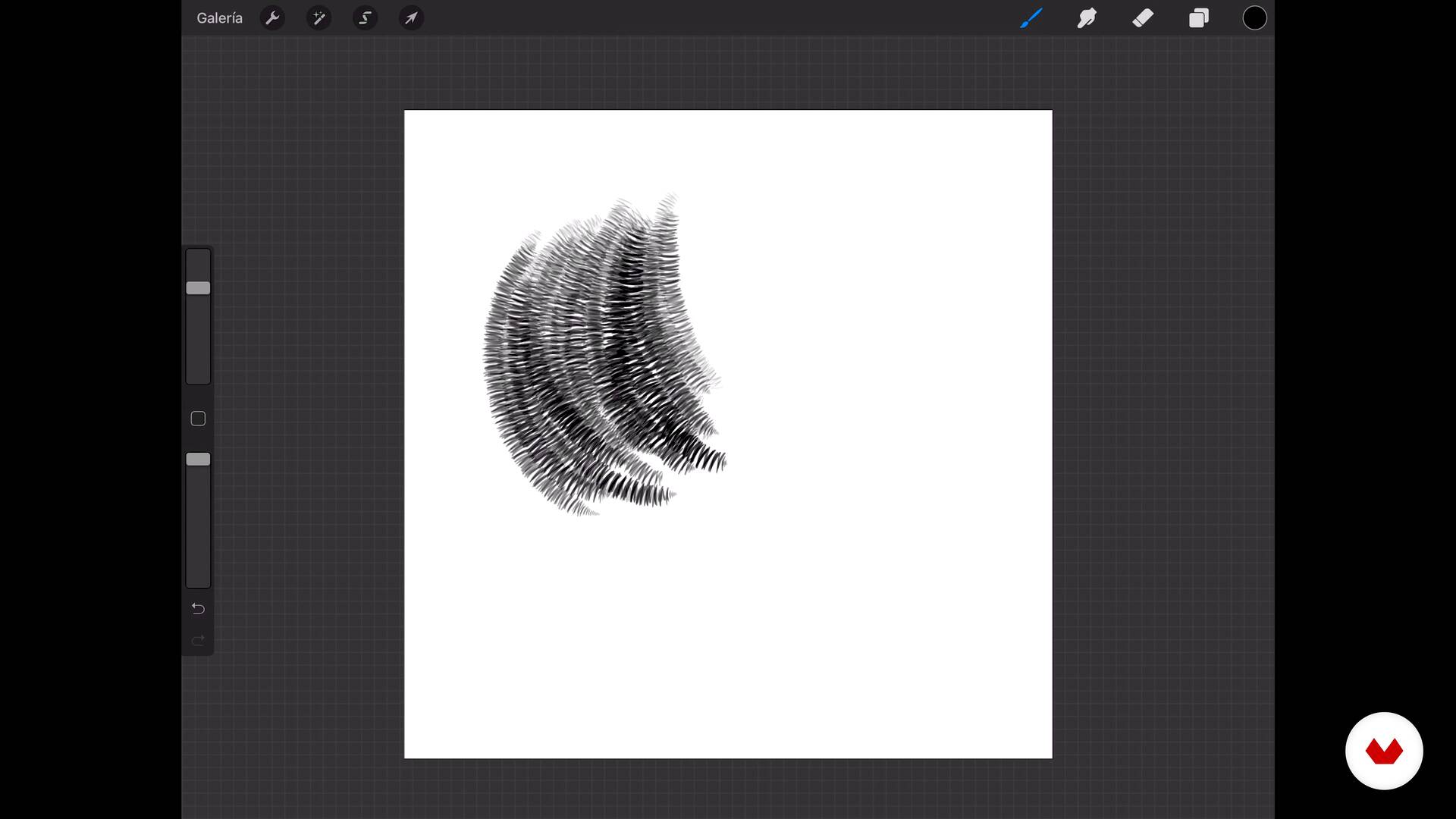This screenshot has width=1456, height=819.
Task: Click the red logo badge in the corner
Action: click(1384, 751)
